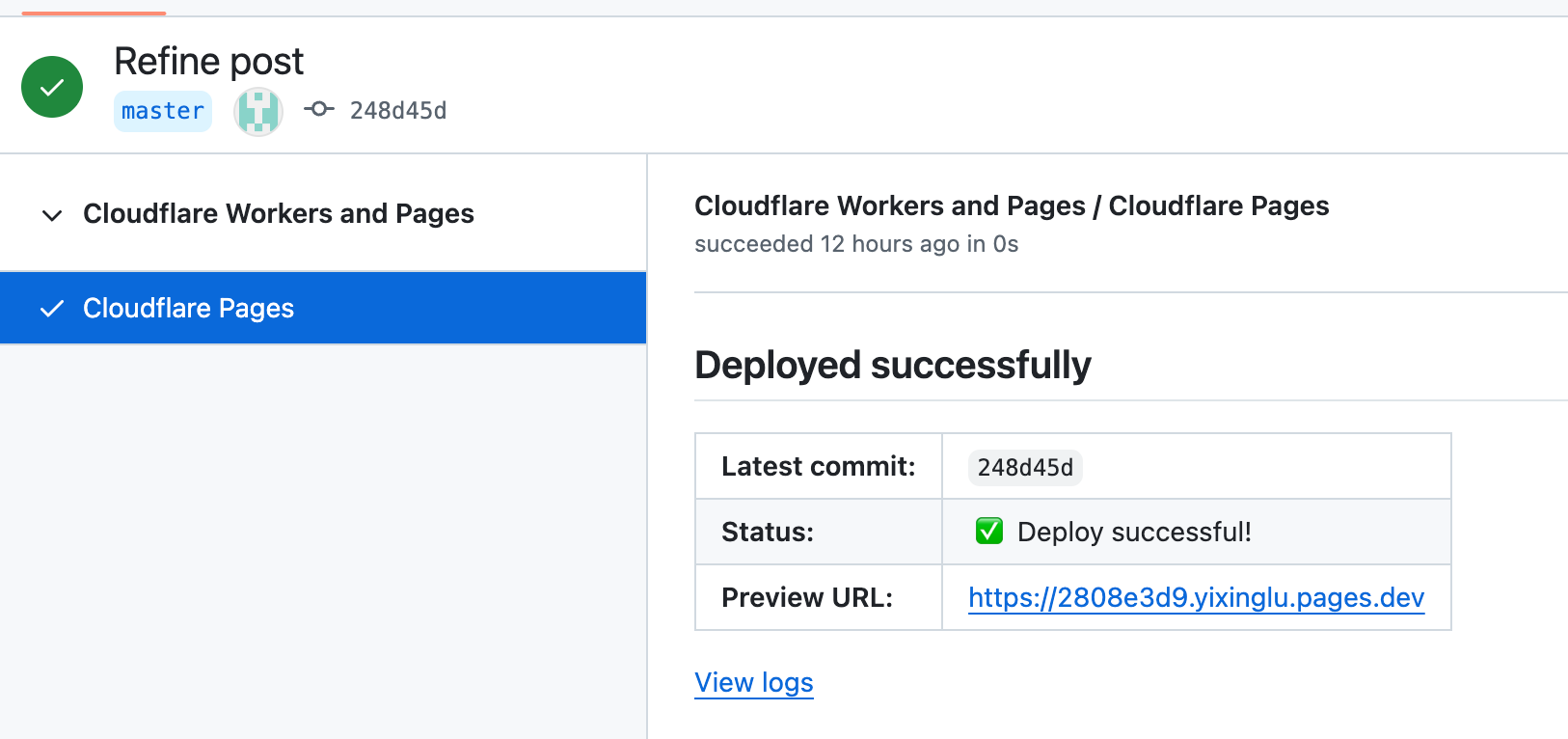Click the green checkbox emoji beside Deploy successful
Image resolution: width=1568 pixels, height=739 pixels.
click(988, 532)
